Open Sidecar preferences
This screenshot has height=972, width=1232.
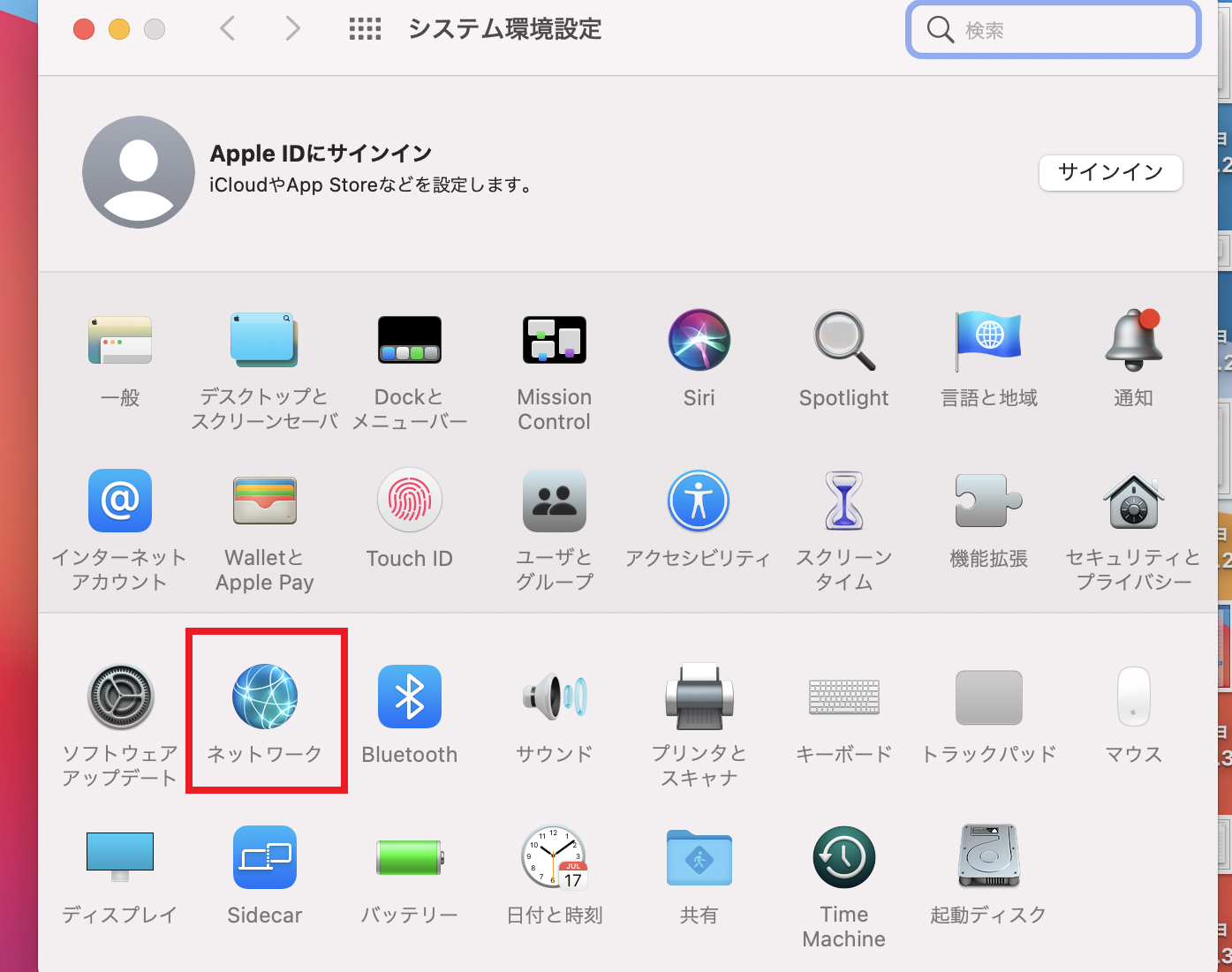tap(265, 857)
